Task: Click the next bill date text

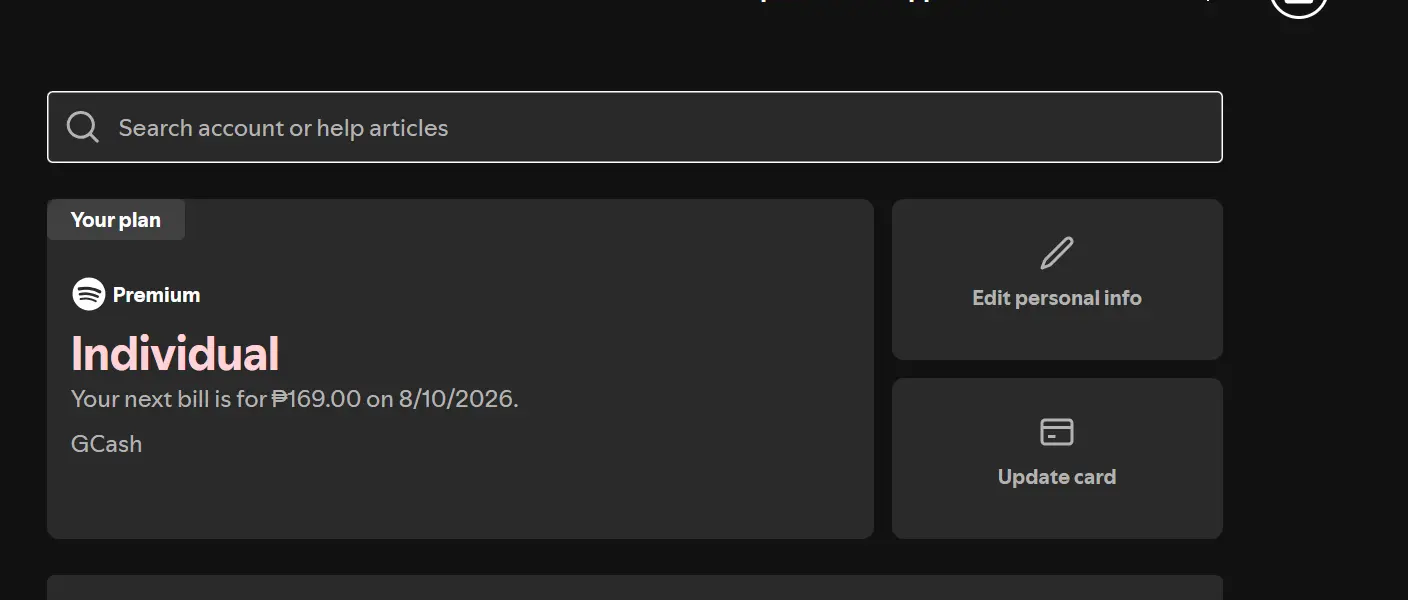Action: (x=295, y=399)
